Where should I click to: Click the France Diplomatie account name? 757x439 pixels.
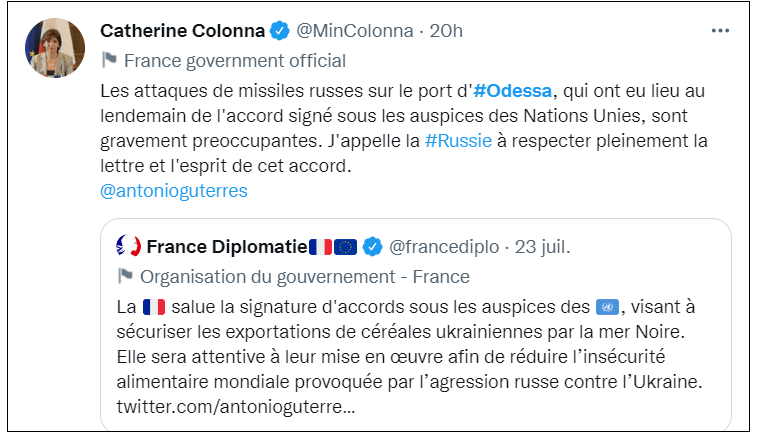coord(226,246)
